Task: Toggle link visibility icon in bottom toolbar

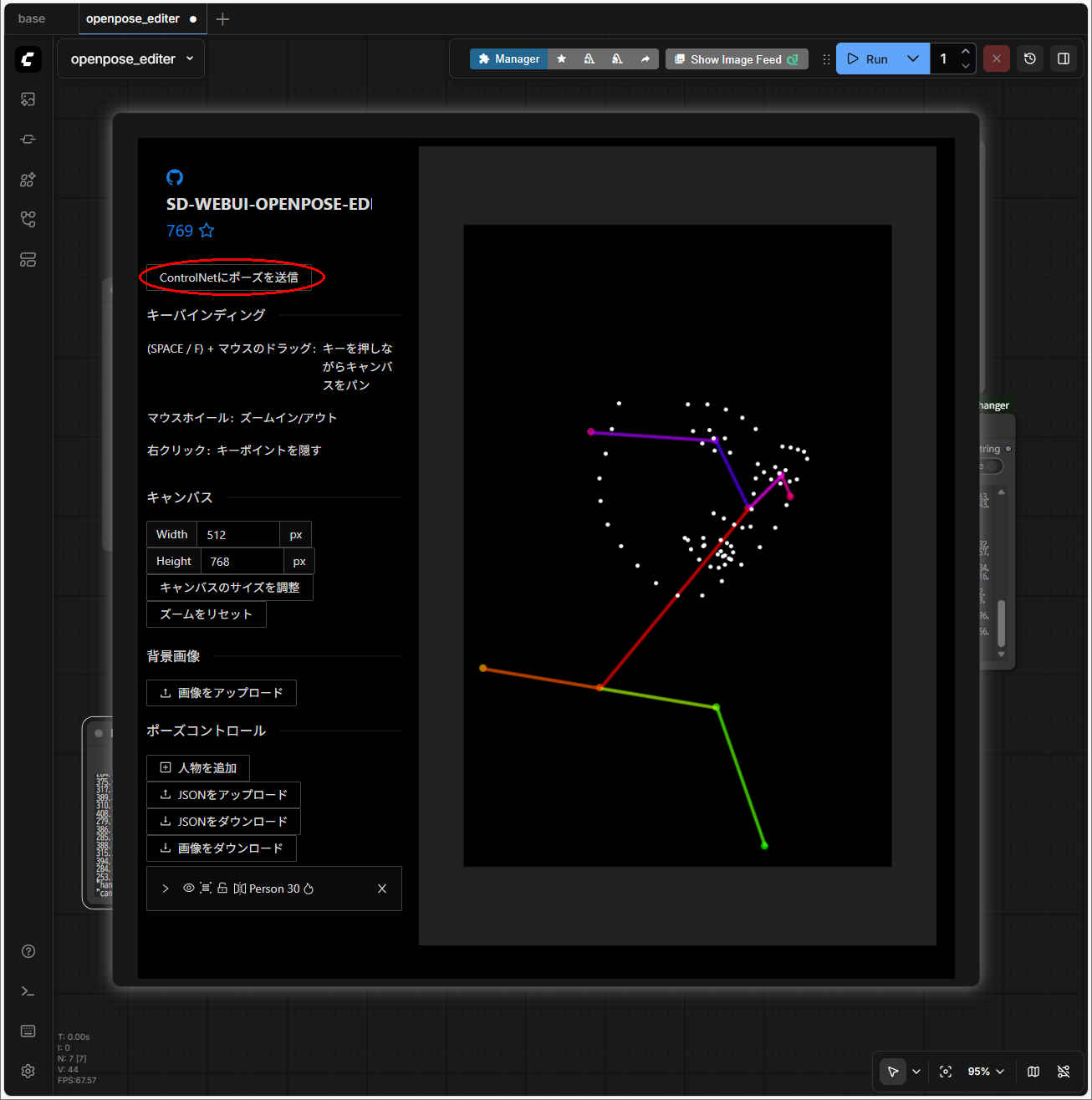Action: point(1064,1072)
